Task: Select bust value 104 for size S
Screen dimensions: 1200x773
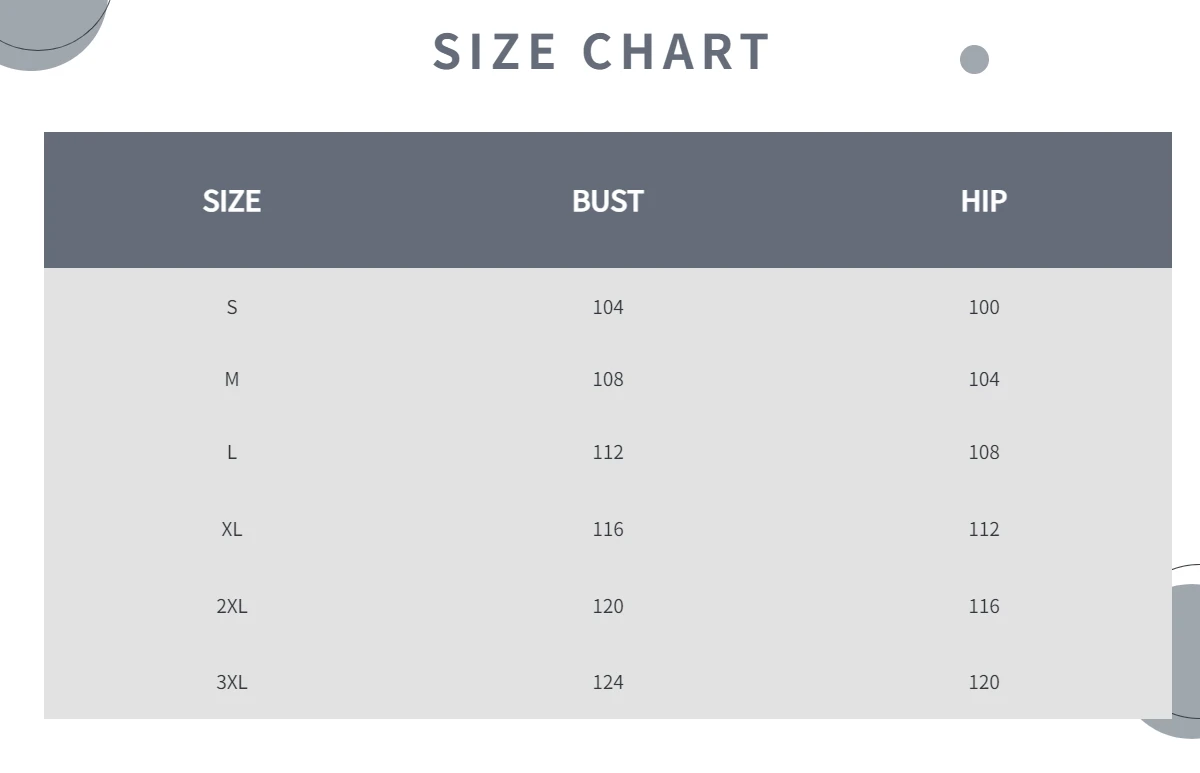Action: [x=607, y=307]
